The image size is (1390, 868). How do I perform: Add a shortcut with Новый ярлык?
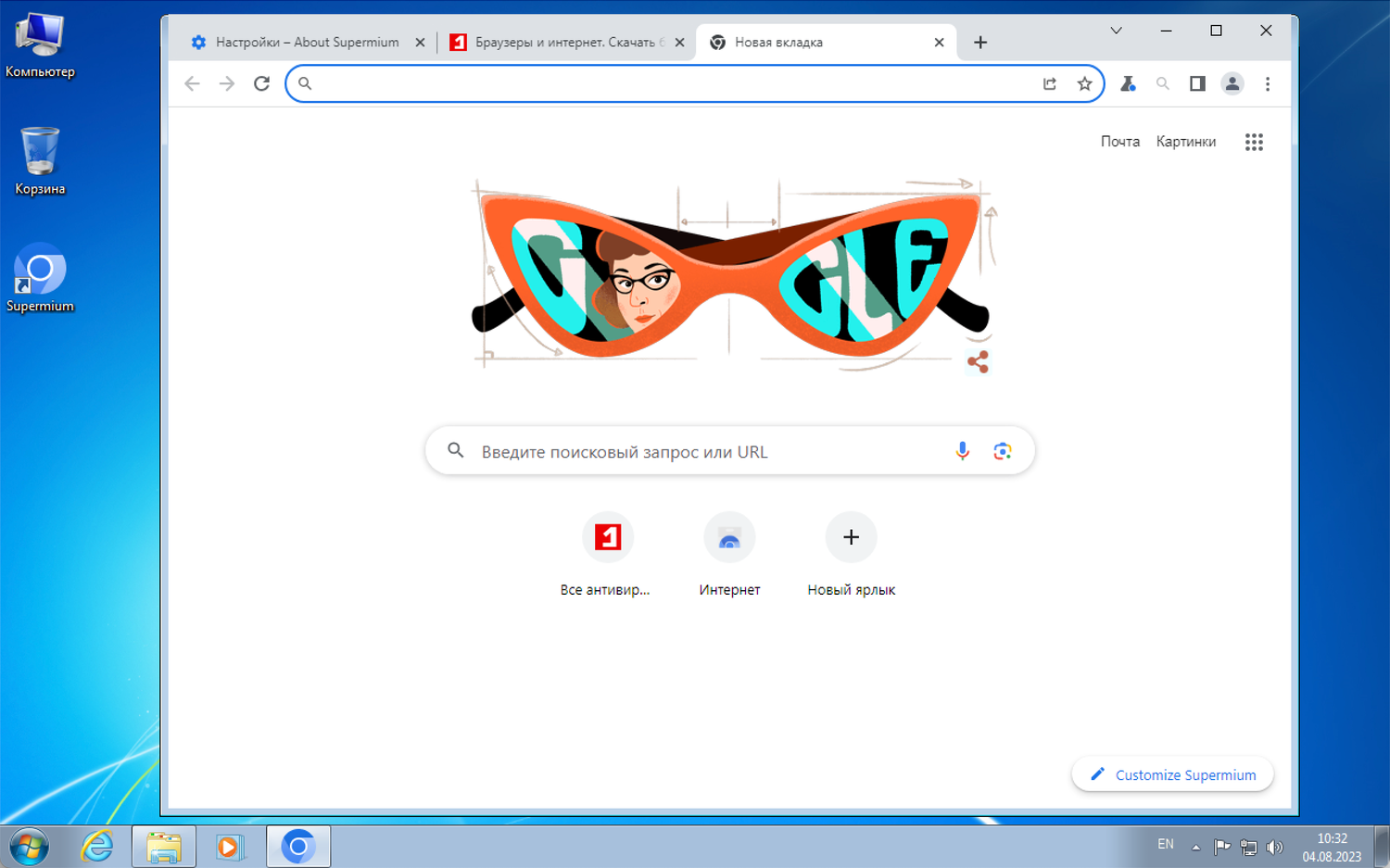point(851,554)
